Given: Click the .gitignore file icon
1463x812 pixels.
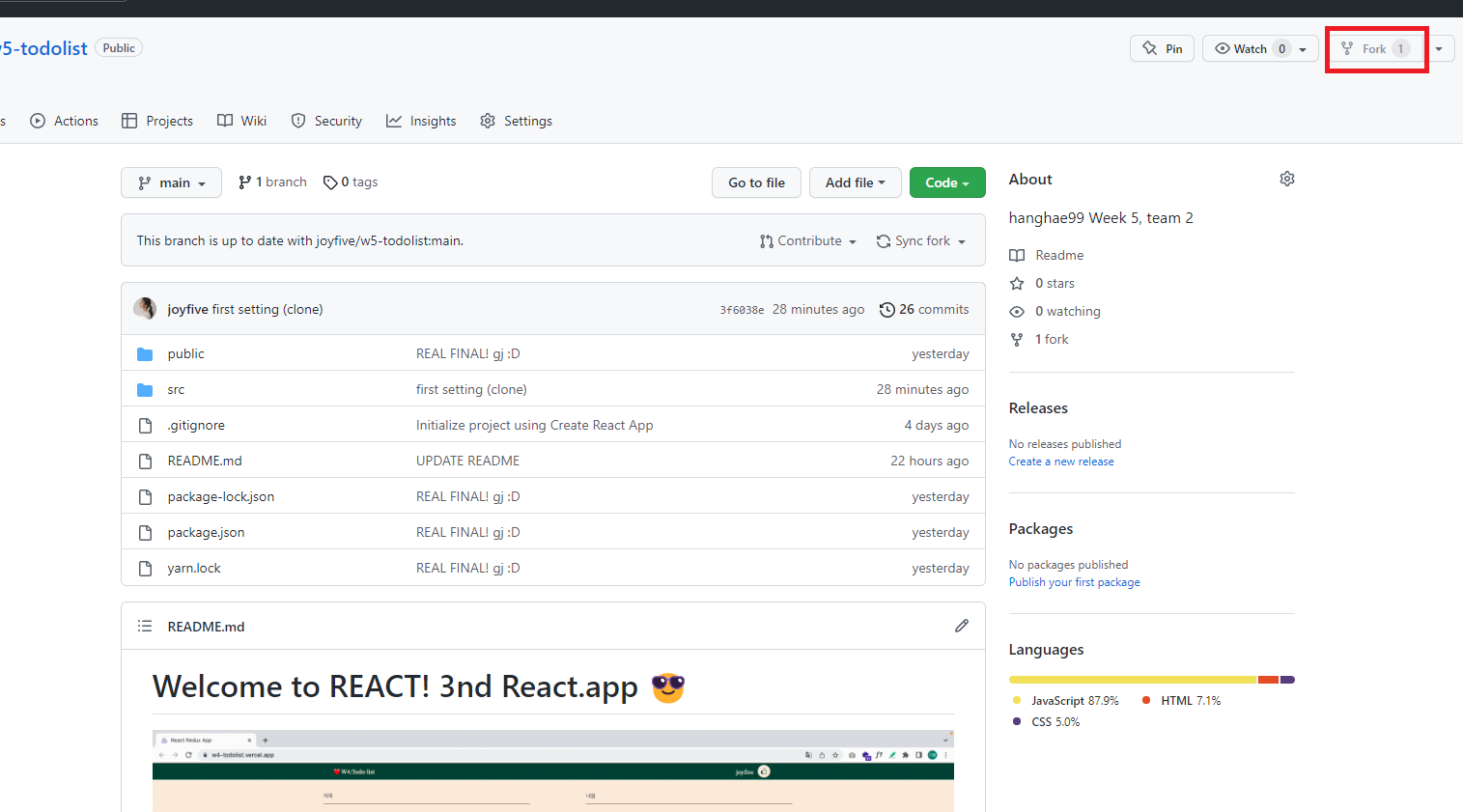Looking at the screenshot, I should pyautogui.click(x=145, y=426).
